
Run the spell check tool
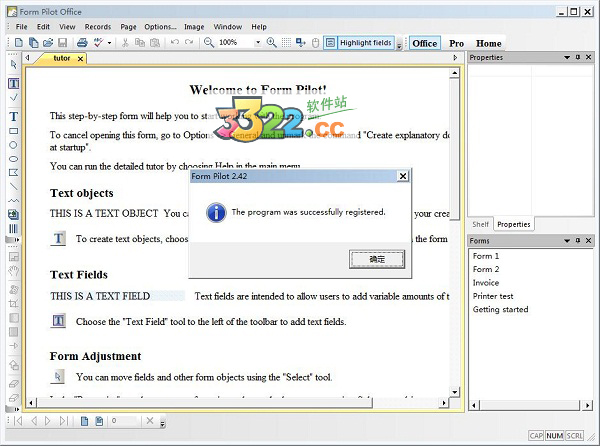point(98,42)
